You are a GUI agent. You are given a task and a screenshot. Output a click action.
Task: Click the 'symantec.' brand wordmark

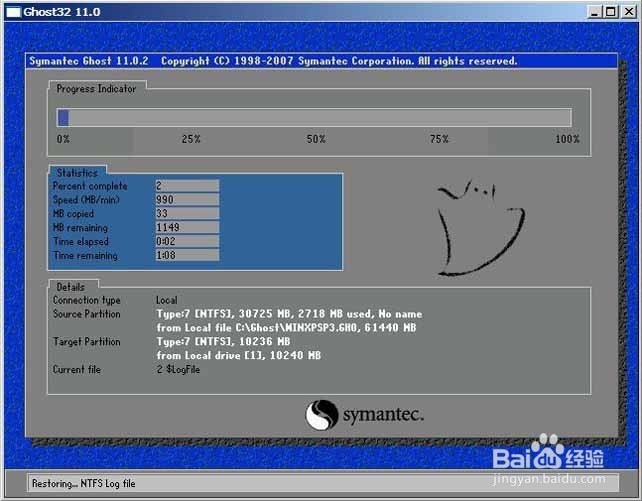tap(383, 415)
